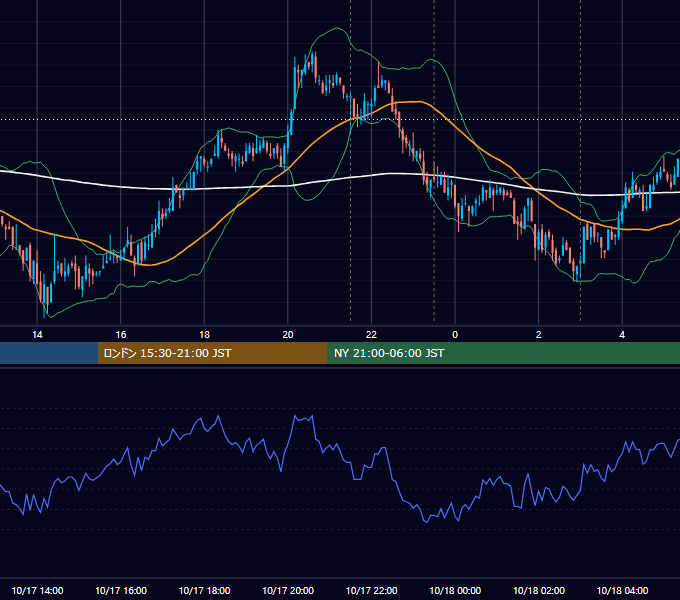Viewport: 680px width, 600px height.
Task: Click the hour label 16 on the chart axis
Action: click(121, 335)
